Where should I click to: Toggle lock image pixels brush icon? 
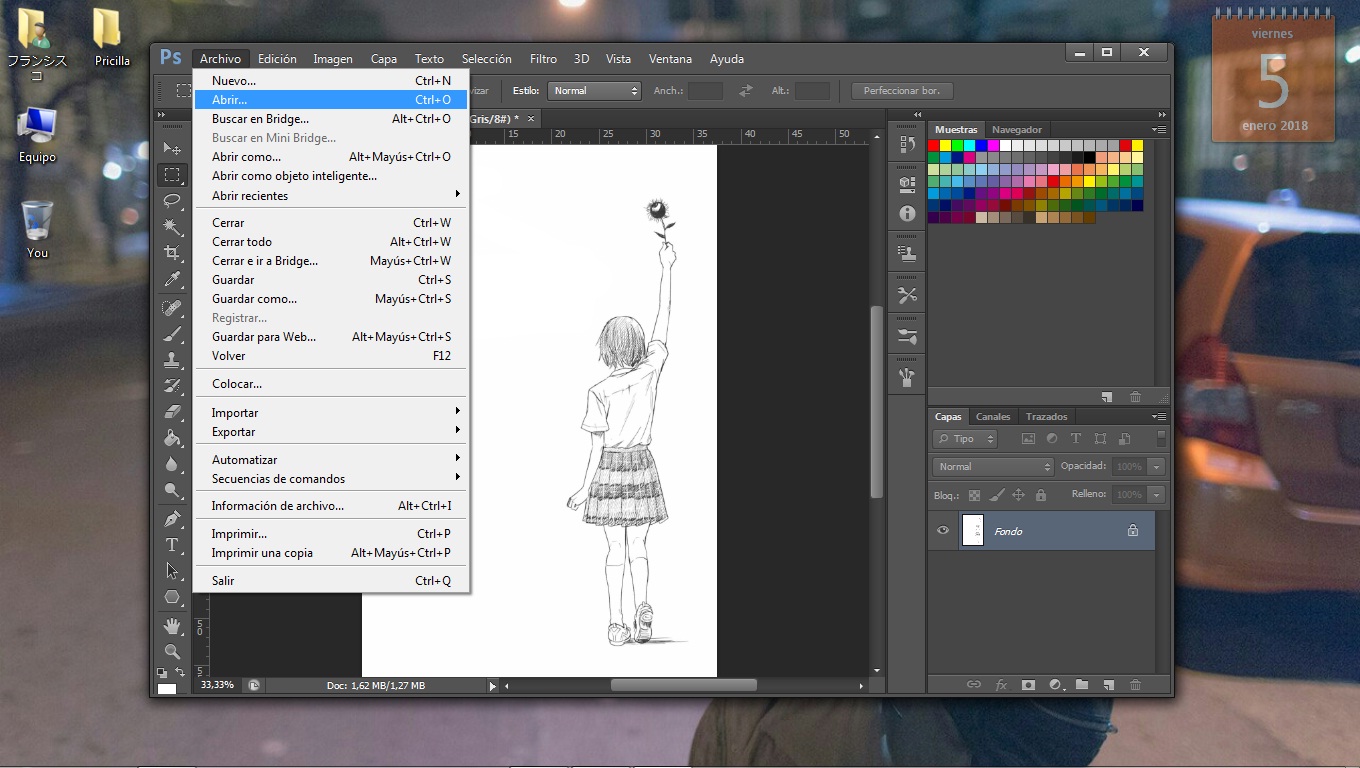coord(996,495)
